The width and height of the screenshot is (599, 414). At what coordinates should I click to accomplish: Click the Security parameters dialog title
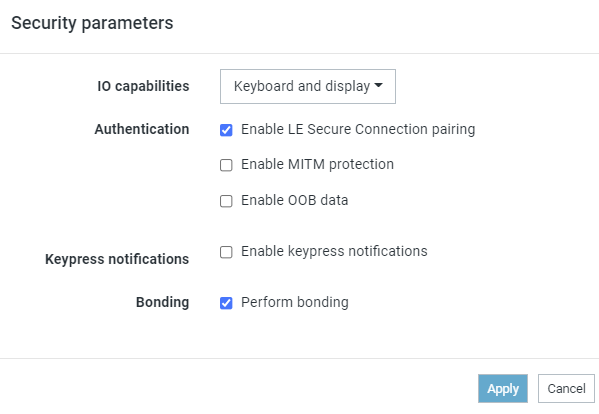92,23
